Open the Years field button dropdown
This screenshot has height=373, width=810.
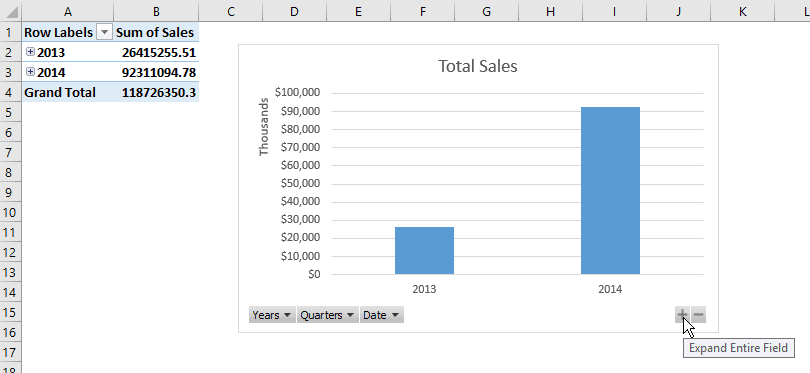pyautogui.click(x=272, y=315)
